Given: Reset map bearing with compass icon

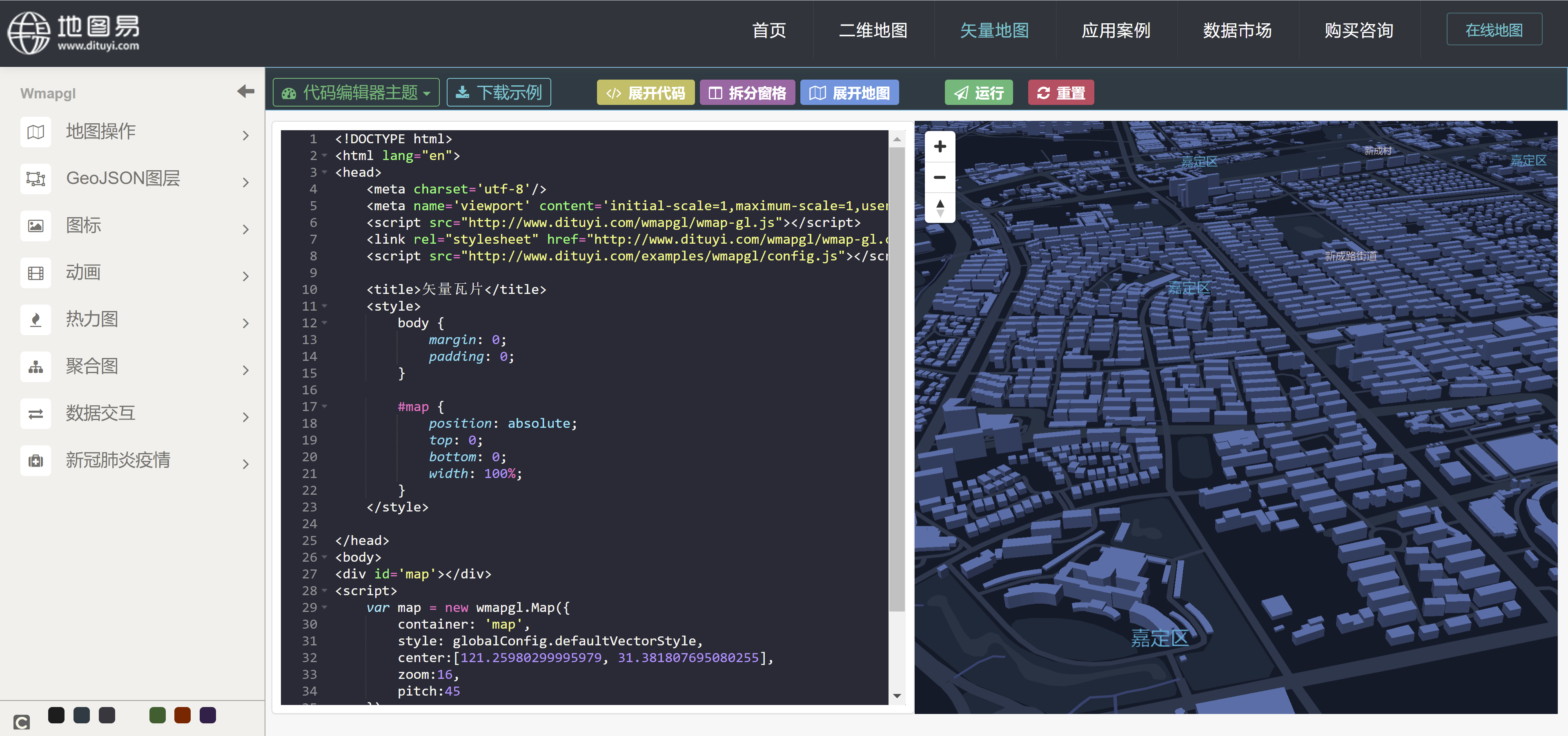Looking at the screenshot, I should pyautogui.click(x=940, y=207).
